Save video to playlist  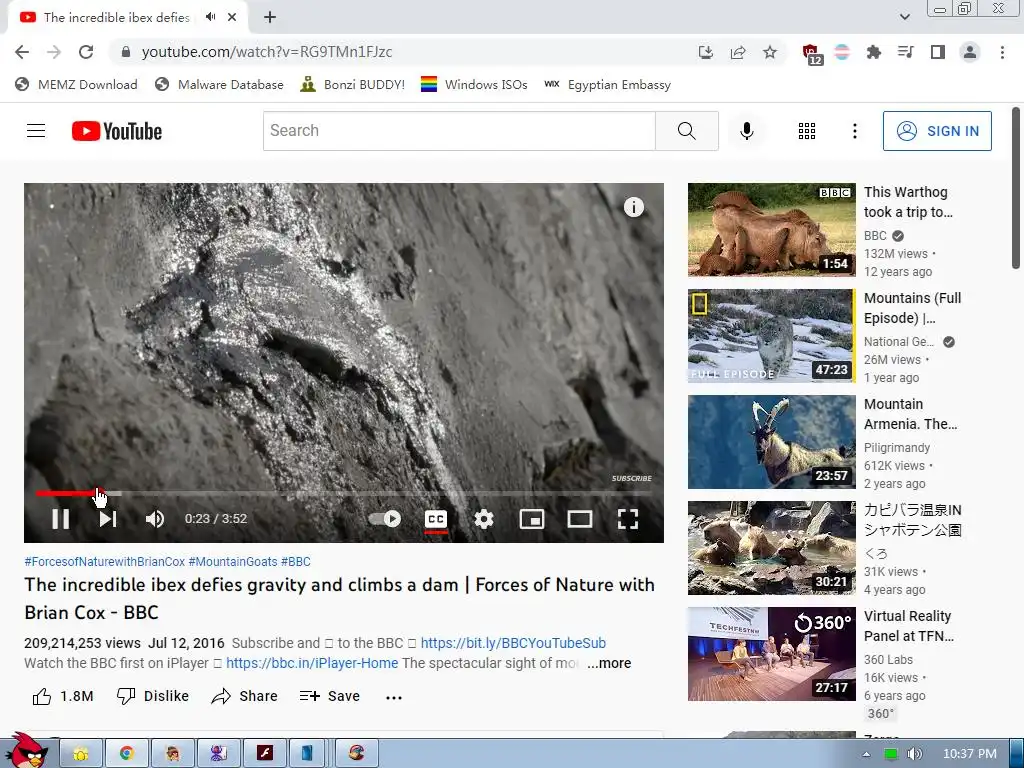(x=330, y=696)
